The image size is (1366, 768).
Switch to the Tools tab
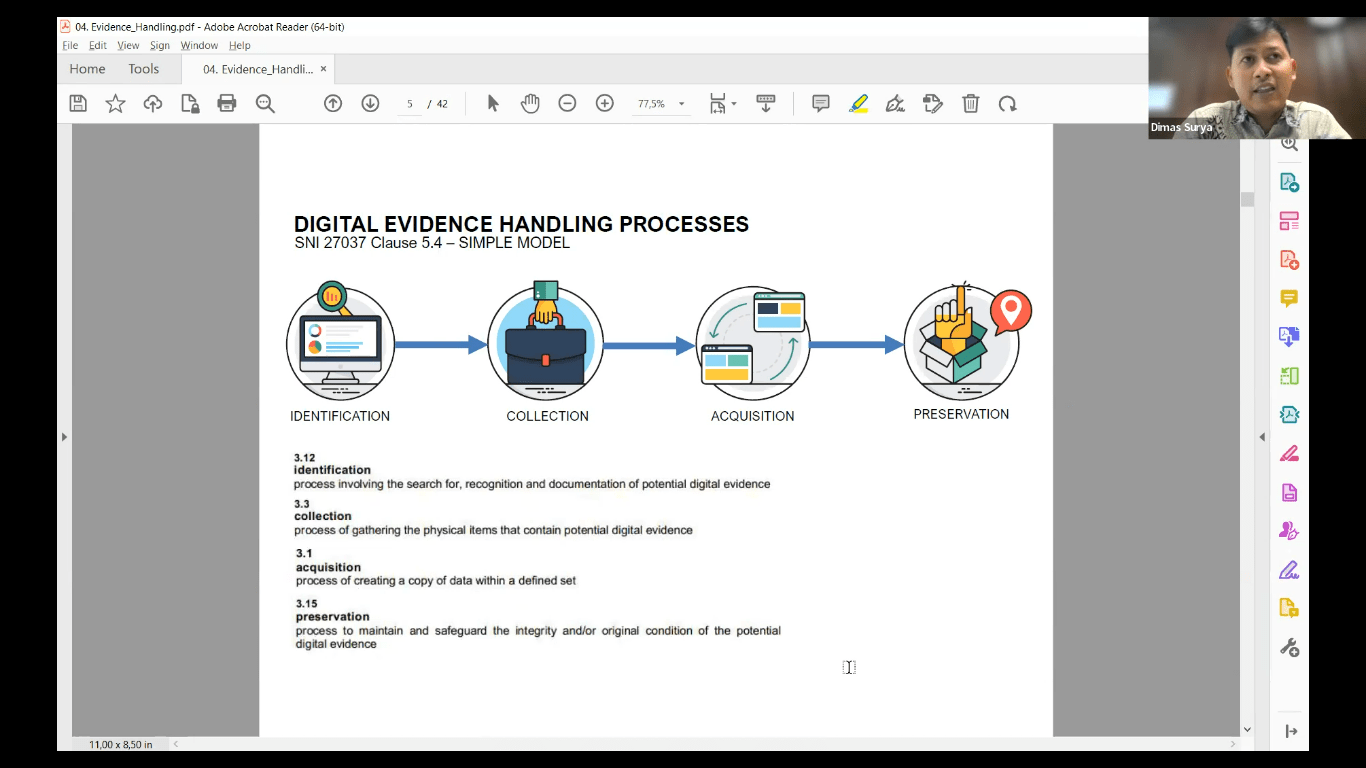pyautogui.click(x=143, y=68)
